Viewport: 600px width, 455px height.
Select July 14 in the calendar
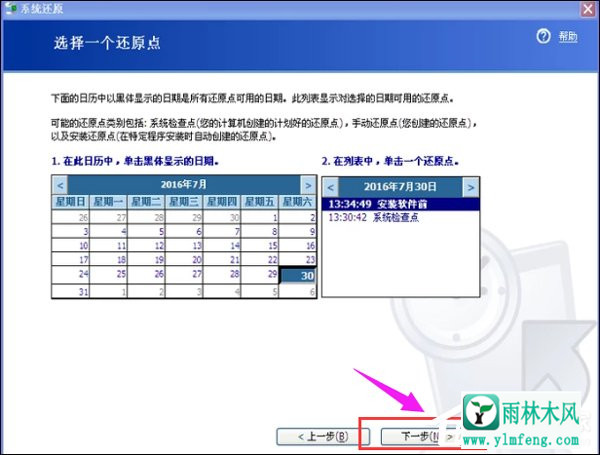(222, 245)
